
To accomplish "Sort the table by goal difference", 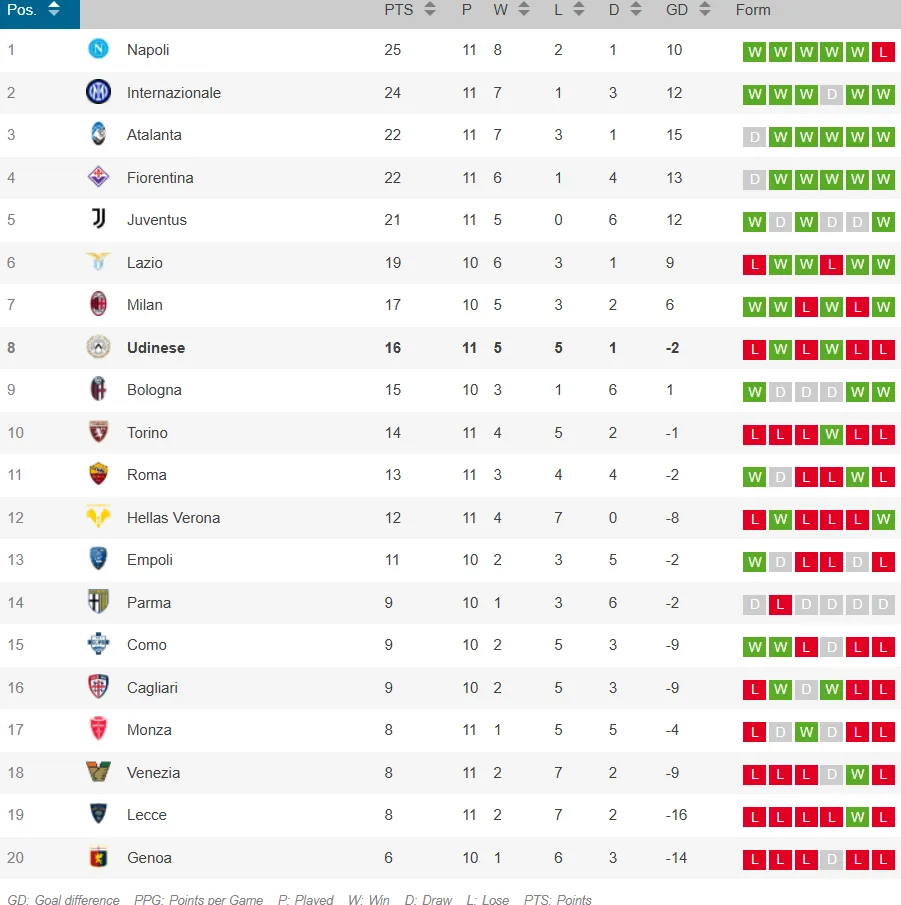I will 702,10.
